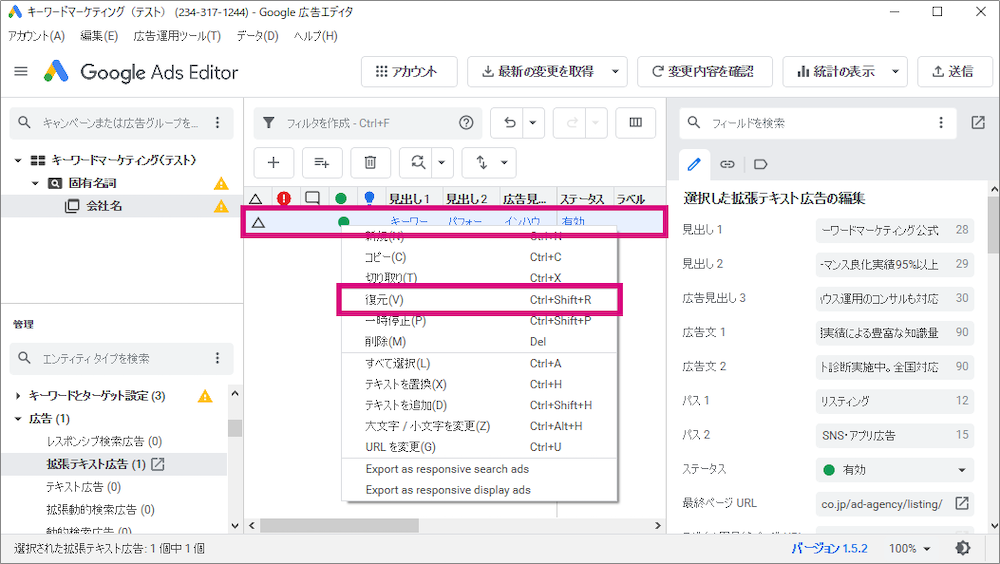Image resolution: width=1000 pixels, height=564 pixels.
Task: Edit the 見出し 1 text field
Action: click(894, 230)
